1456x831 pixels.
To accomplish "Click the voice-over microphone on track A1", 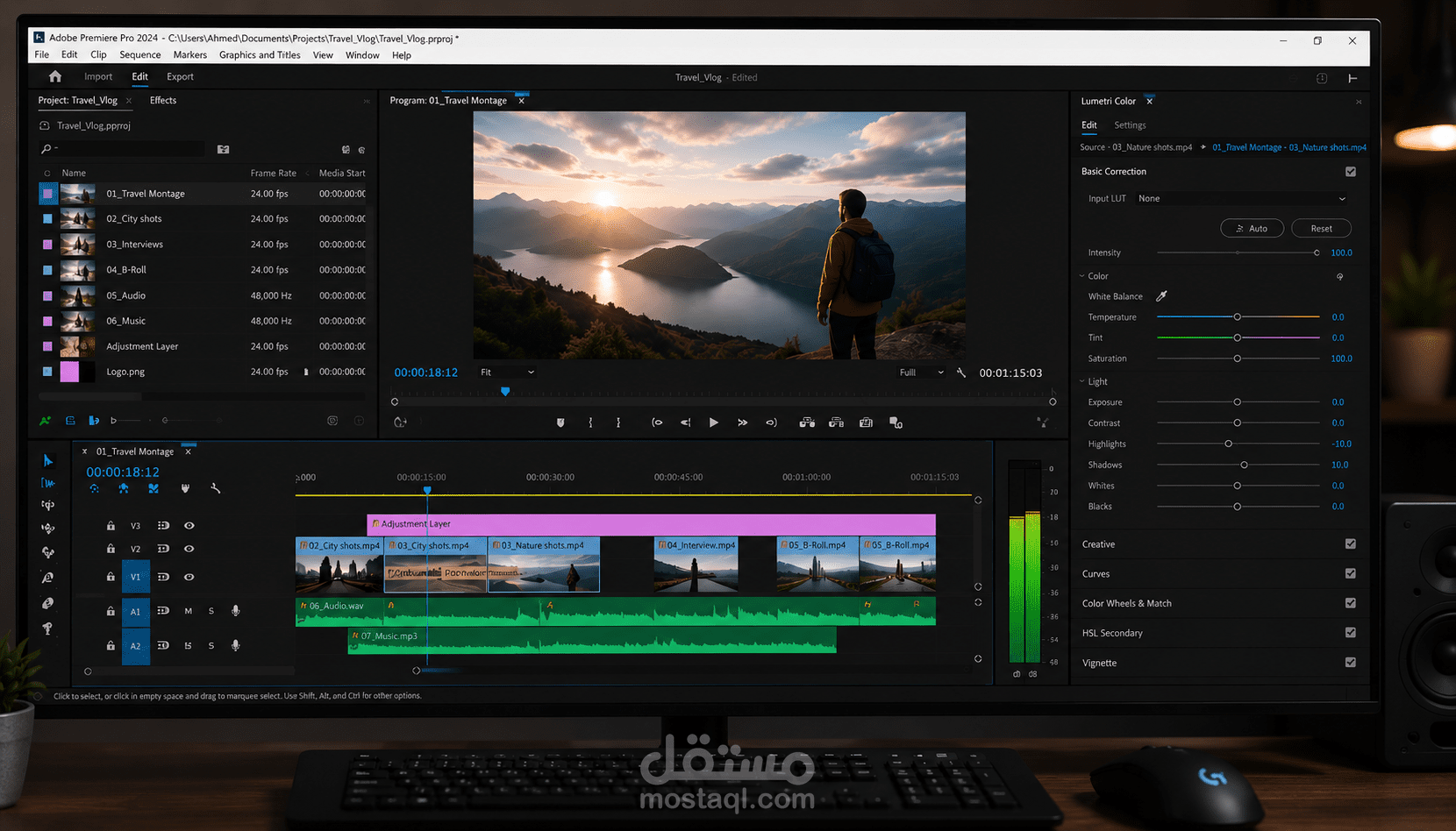I will (236, 611).
